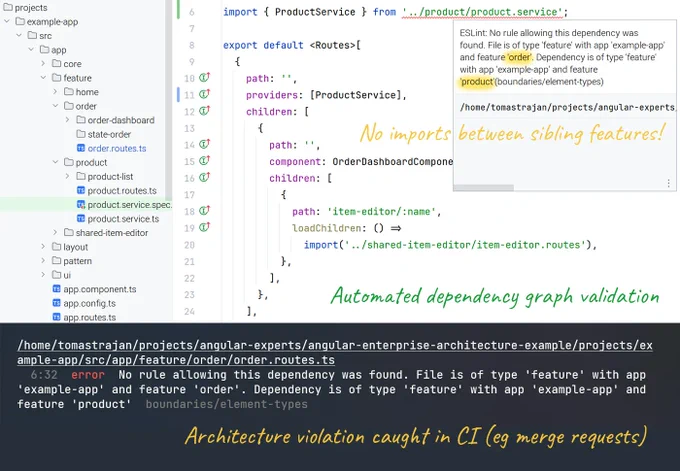Image resolution: width=680 pixels, height=471 pixels.
Task: Click the state-order folder icon
Action: click(81, 134)
